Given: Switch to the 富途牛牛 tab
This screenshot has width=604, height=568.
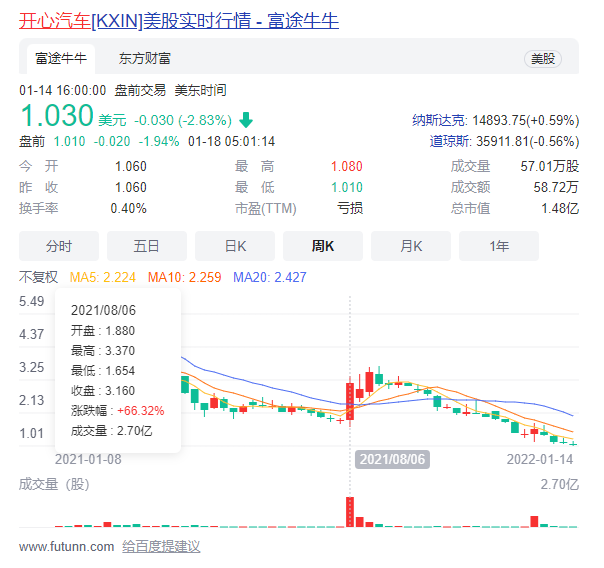Looking at the screenshot, I should pos(58,59).
